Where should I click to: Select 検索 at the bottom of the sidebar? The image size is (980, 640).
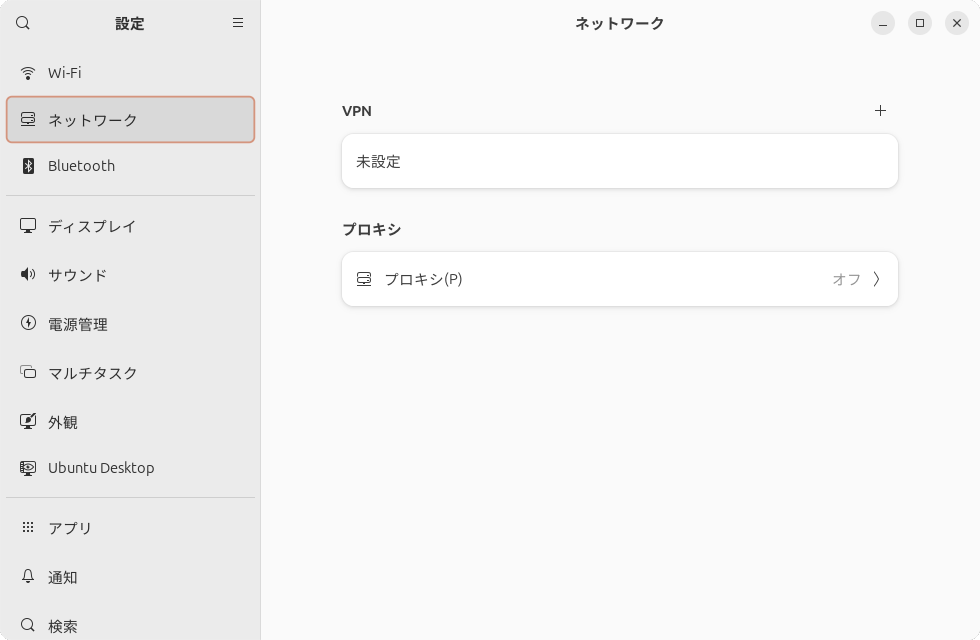tap(63, 626)
